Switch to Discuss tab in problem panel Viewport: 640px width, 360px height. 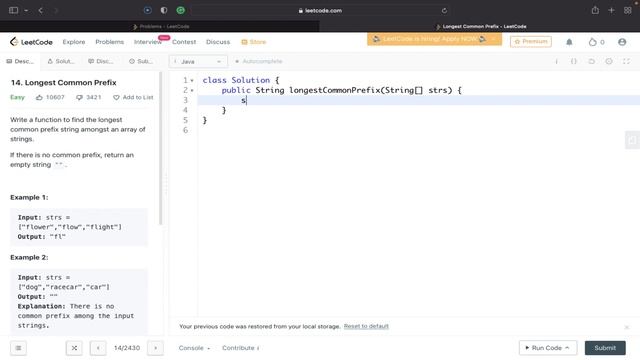[100, 61]
